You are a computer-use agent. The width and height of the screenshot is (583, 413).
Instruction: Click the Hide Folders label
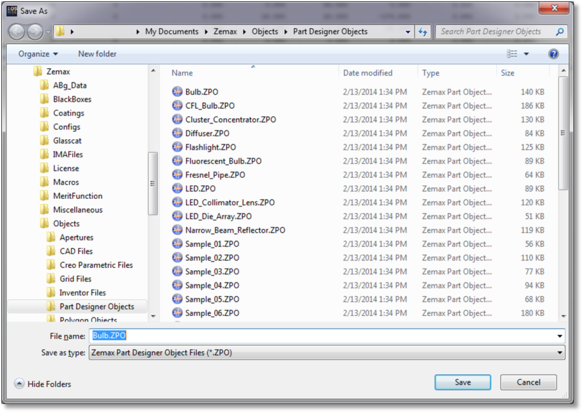point(49,384)
